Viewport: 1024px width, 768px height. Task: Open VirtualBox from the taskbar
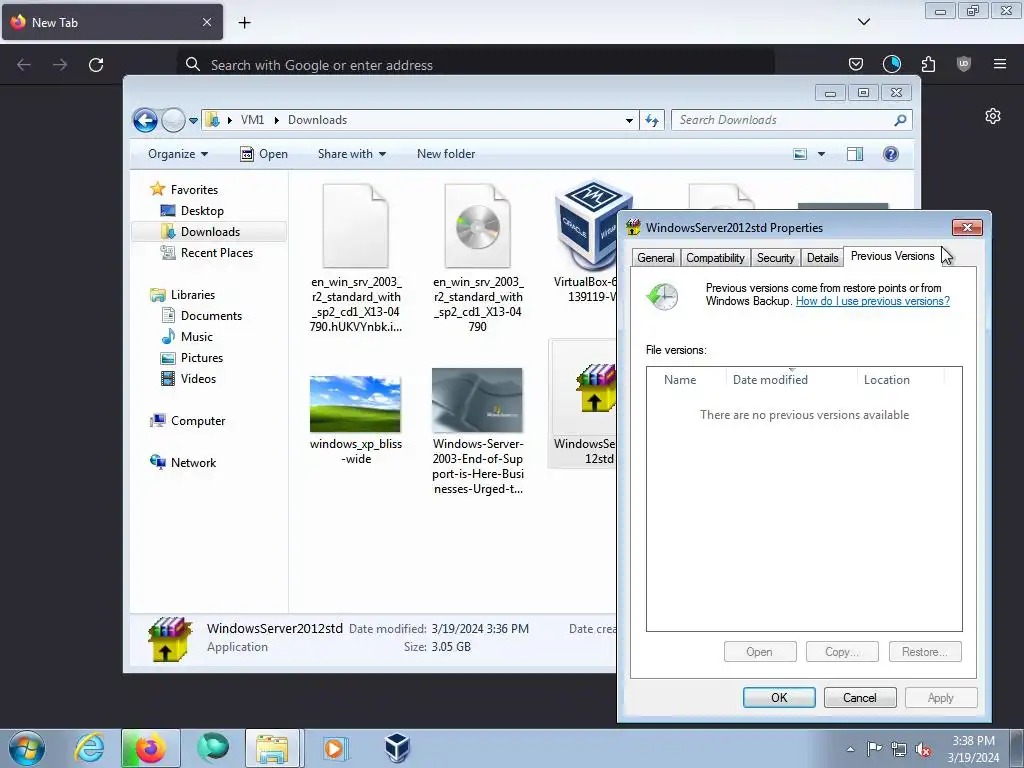pyautogui.click(x=396, y=748)
